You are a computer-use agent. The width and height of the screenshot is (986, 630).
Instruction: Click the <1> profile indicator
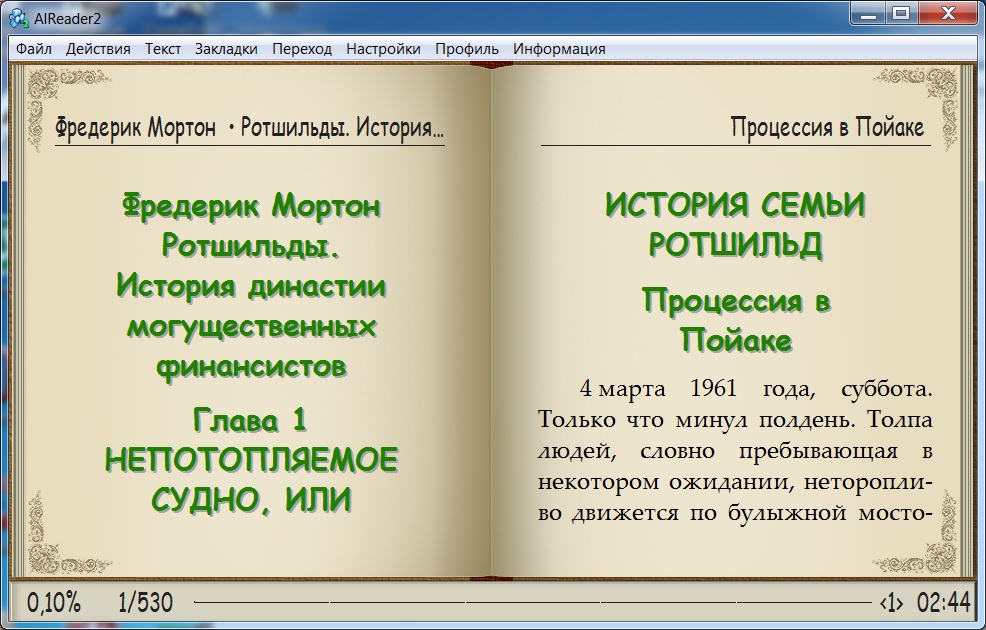tap(891, 603)
